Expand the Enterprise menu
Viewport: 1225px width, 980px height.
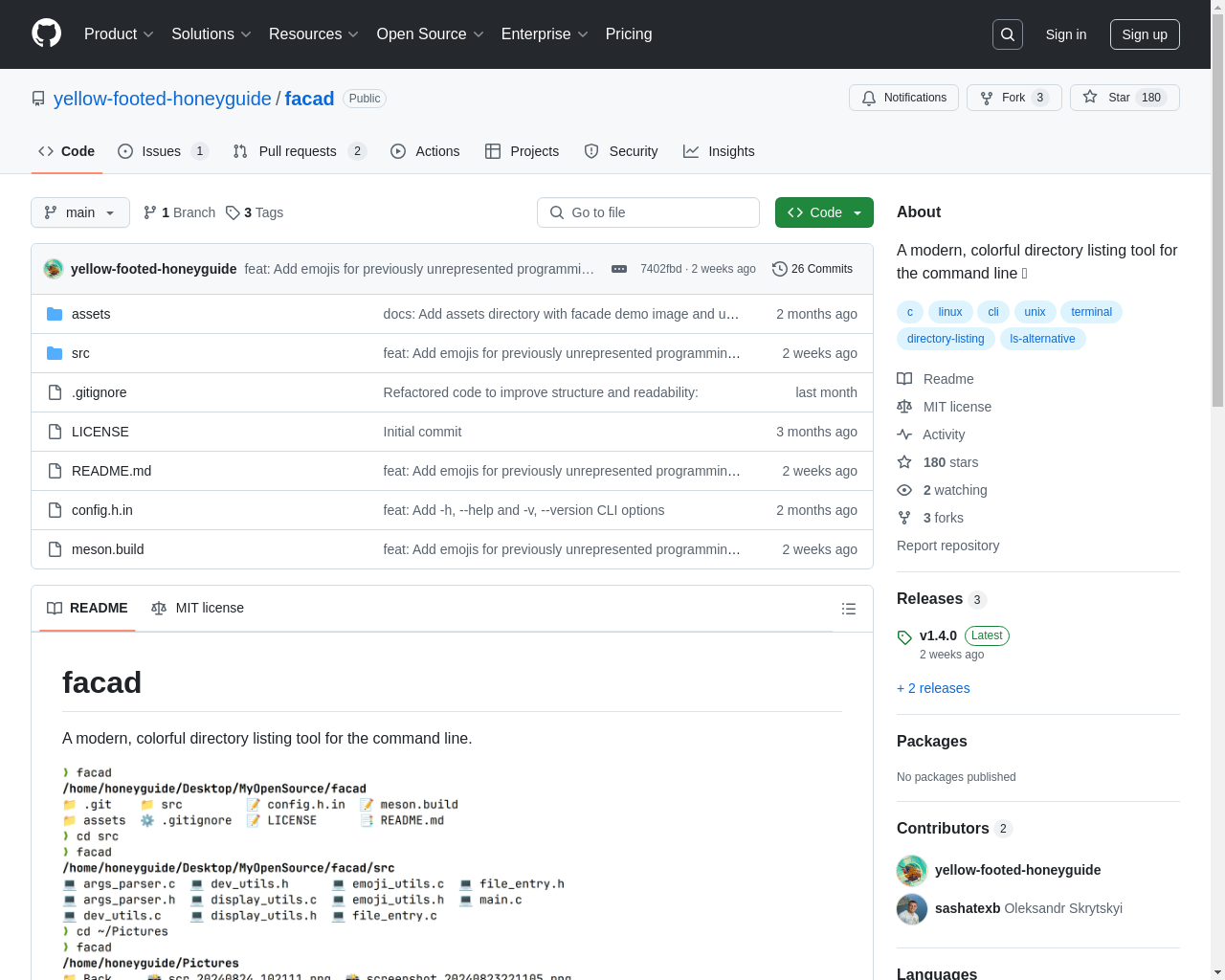coord(545,34)
